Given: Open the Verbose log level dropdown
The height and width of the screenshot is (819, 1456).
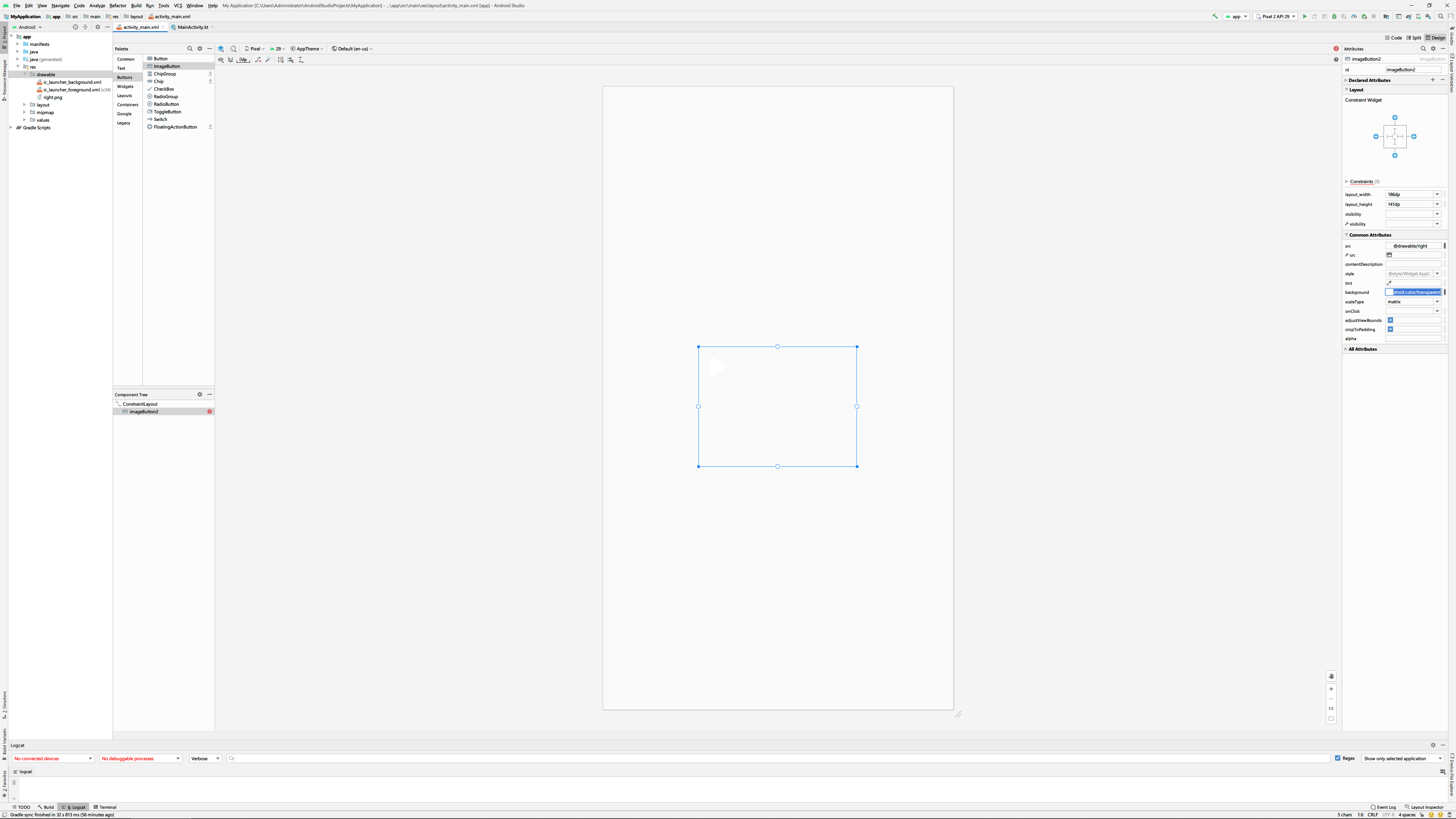Looking at the screenshot, I should (x=205, y=758).
